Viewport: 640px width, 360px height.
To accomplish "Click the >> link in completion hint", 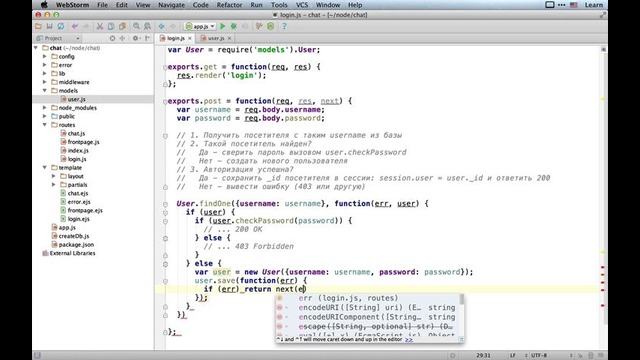I will [409, 340].
